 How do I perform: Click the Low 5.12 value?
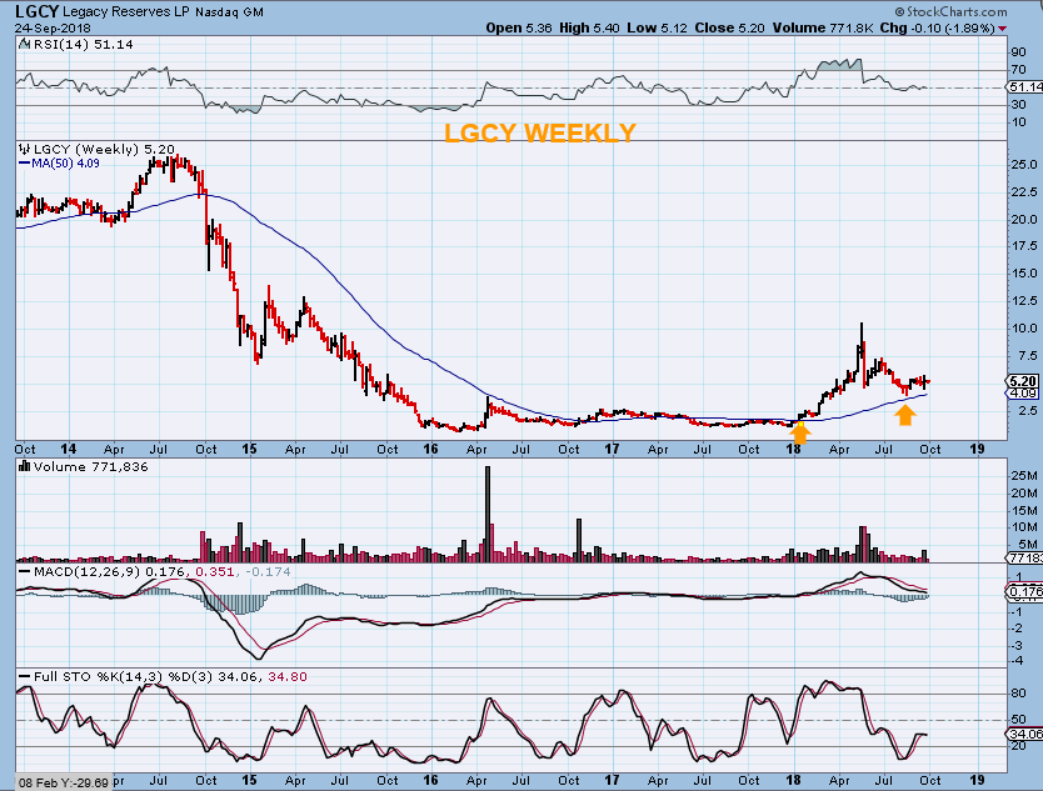tap(657, 28)
